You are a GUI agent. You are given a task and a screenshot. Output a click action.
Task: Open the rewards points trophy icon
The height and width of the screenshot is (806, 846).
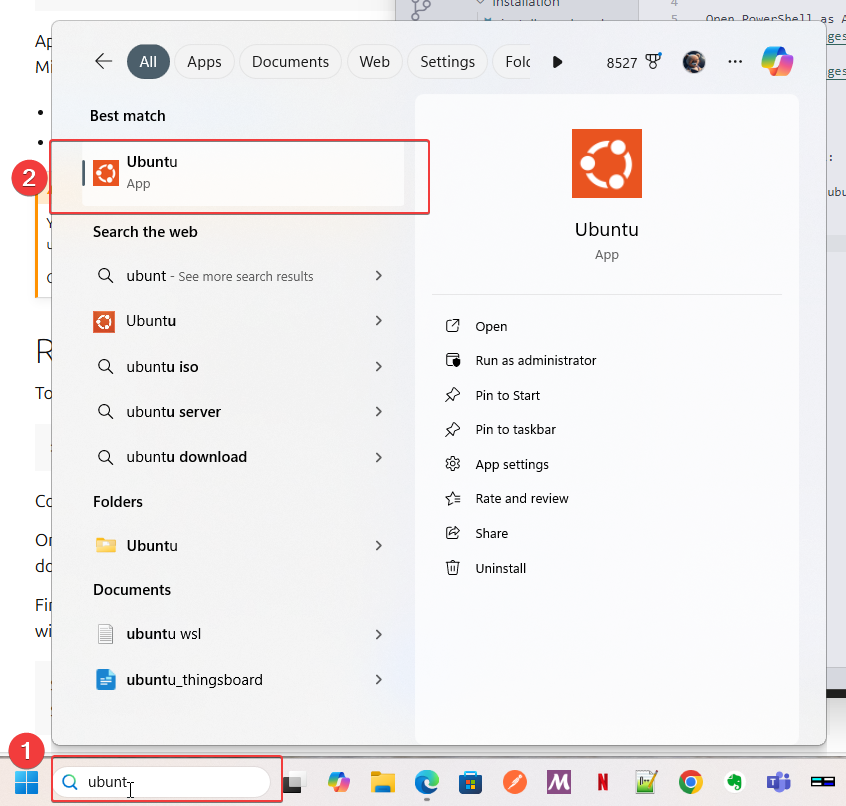[x=653, y=62]
